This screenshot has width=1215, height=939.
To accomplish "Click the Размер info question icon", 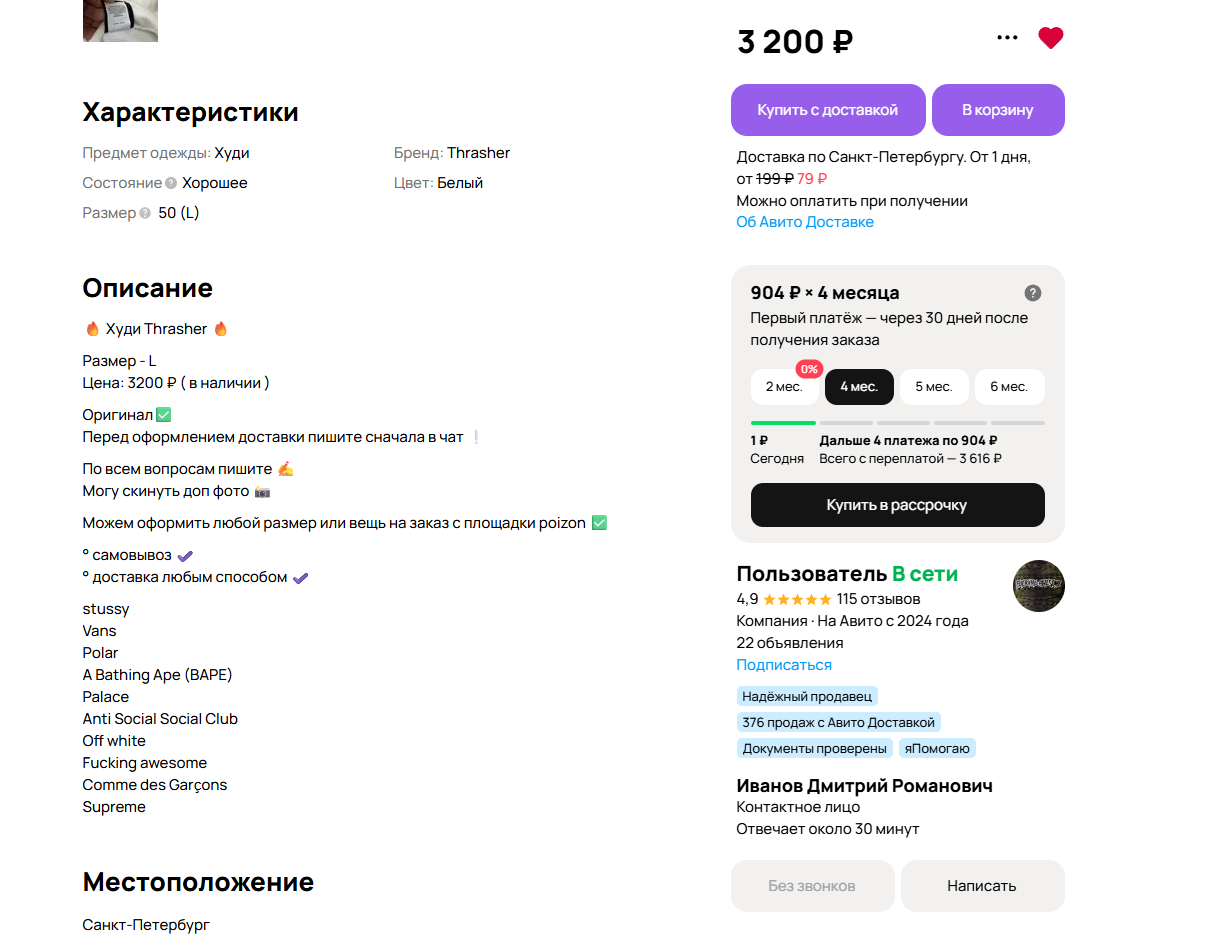I will [145, 213].
